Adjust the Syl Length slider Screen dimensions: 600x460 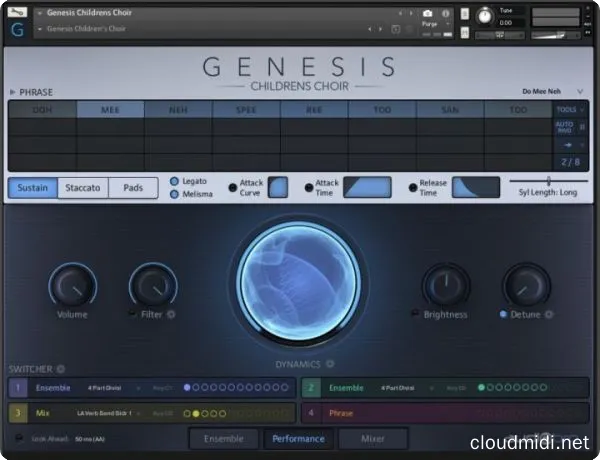[x=549, y=181]
